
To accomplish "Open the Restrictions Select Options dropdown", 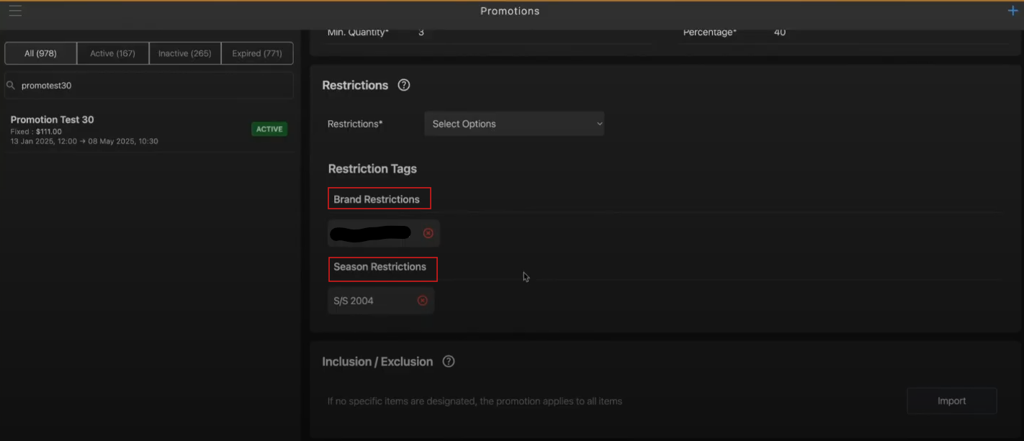I will pyautogui.click(x=514, y=123).
